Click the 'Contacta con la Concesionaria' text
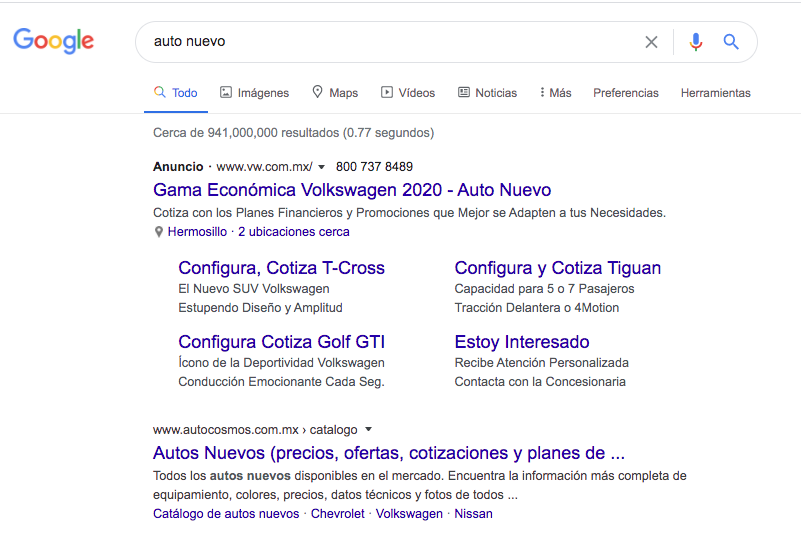 540,382
